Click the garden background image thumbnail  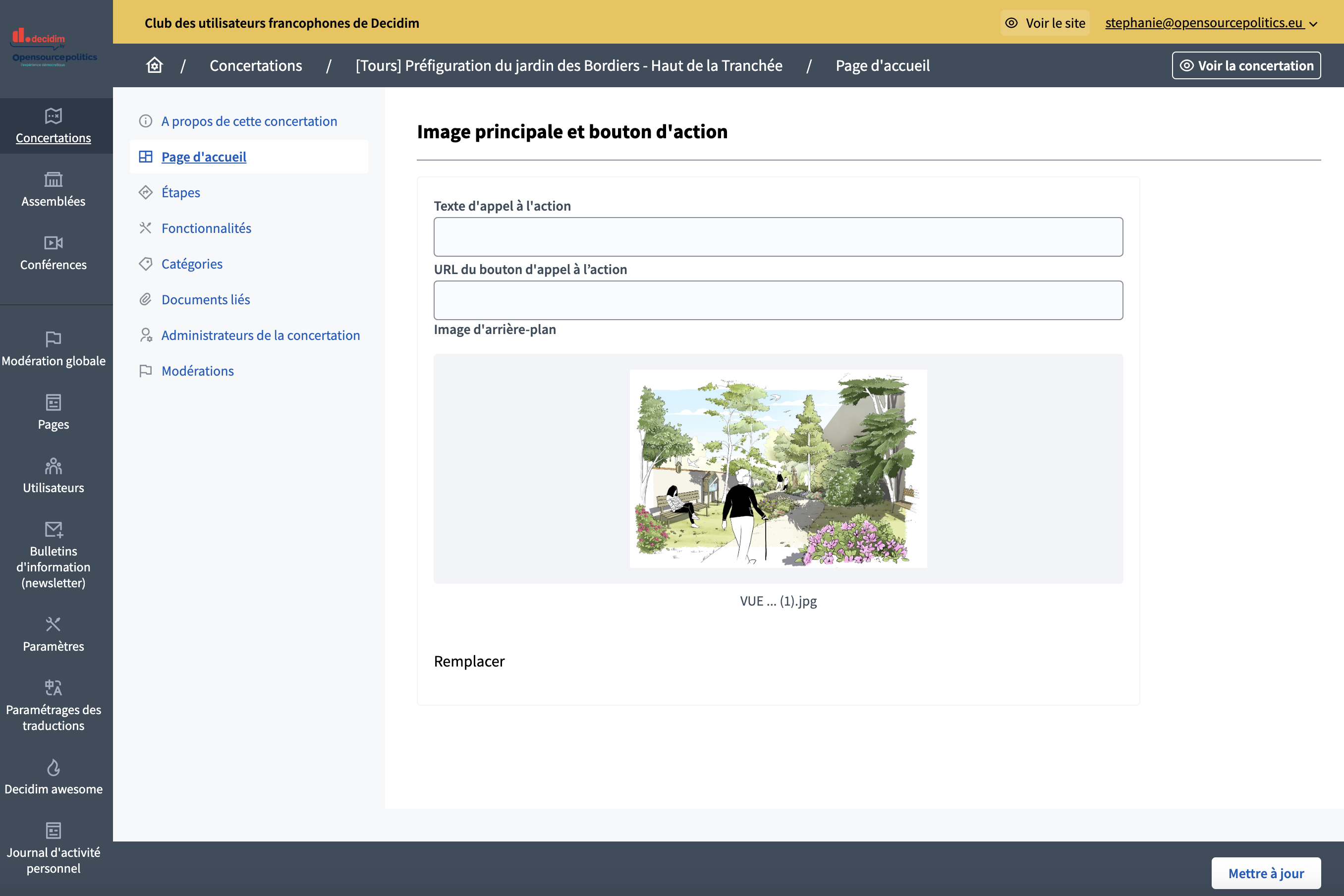(x=778, y=469)
